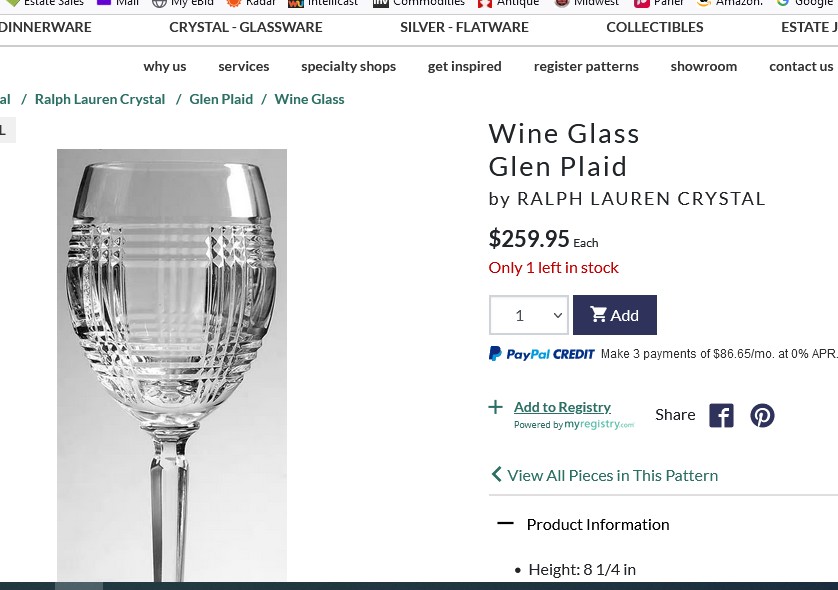Share the product on Pinterest

click(762, 415)
